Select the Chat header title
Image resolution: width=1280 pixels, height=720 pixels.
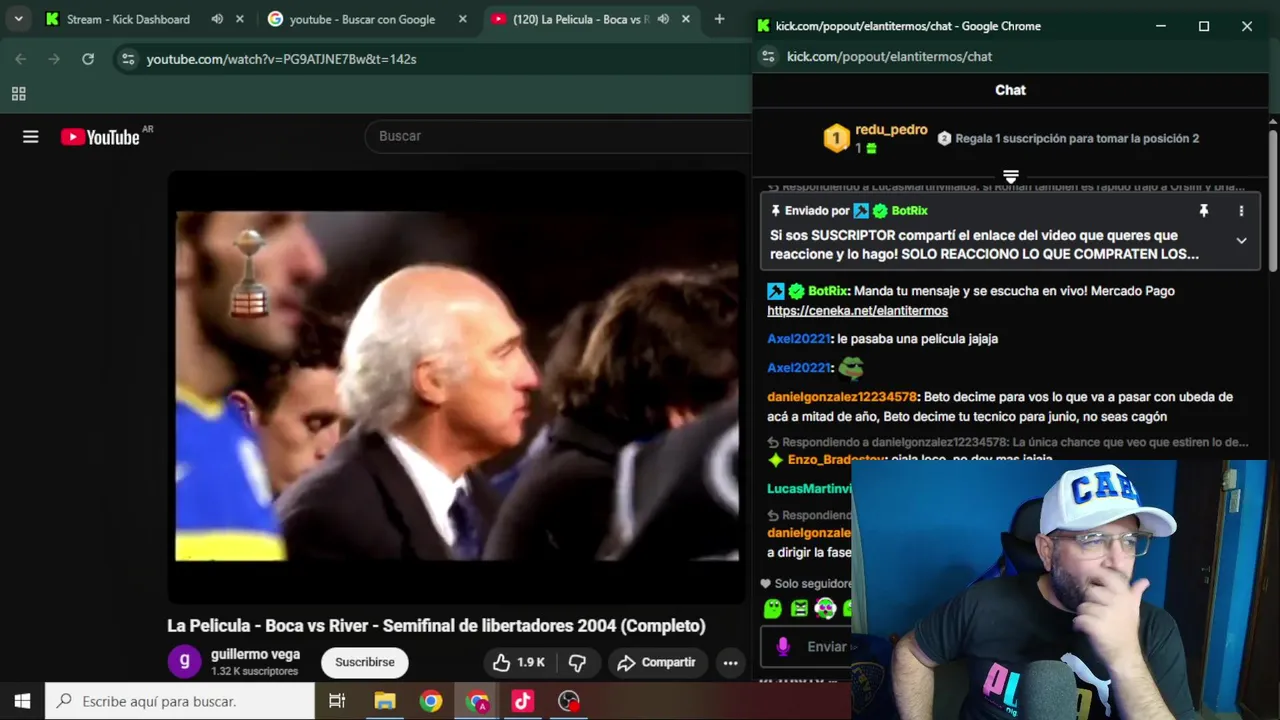pos(1010,90)
